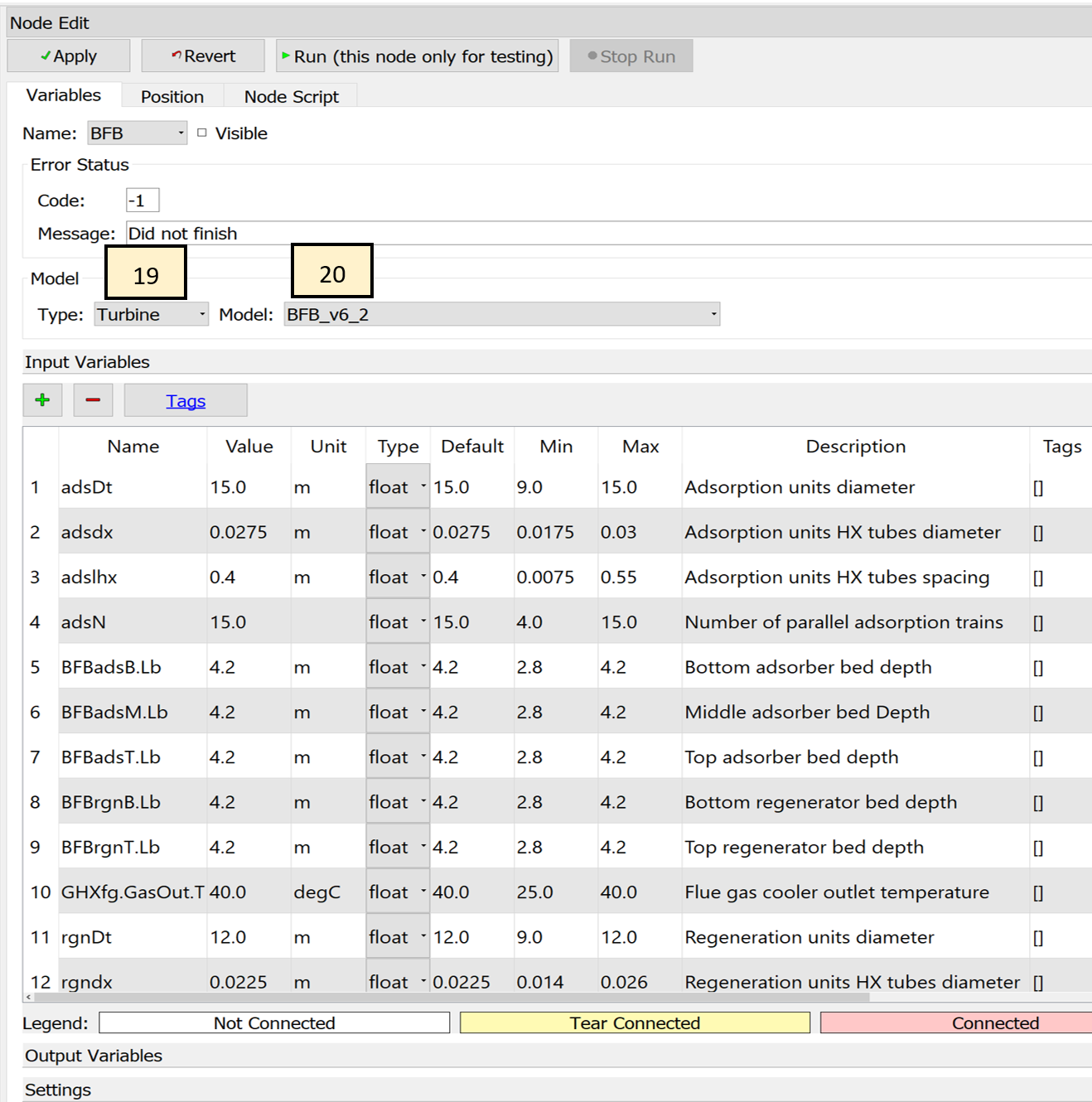Click the red minus to remove a variable

(93, 399)
